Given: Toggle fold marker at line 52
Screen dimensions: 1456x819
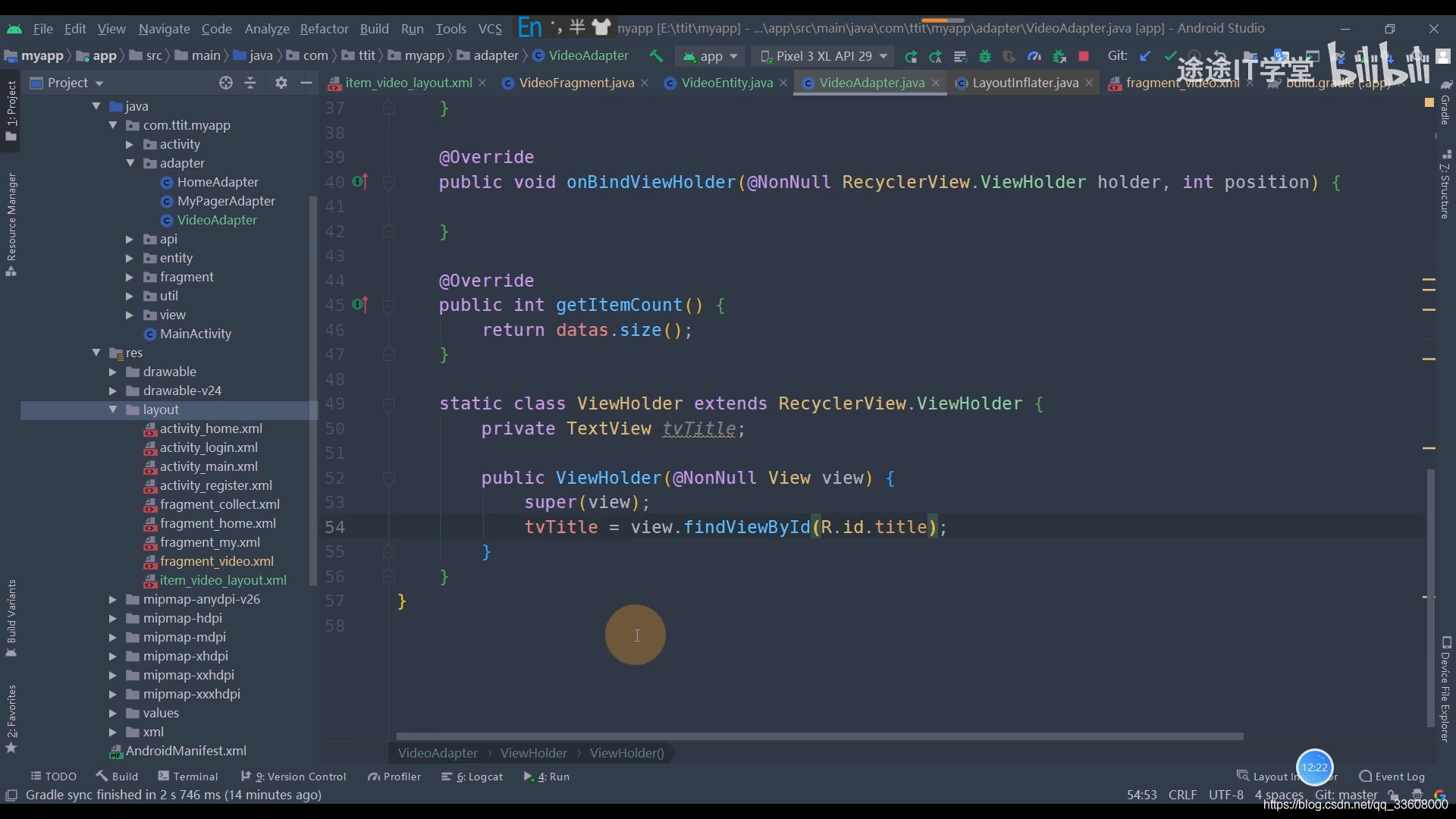Looking at the screenshot, I should pyautogui.click(x=388, y=479).
